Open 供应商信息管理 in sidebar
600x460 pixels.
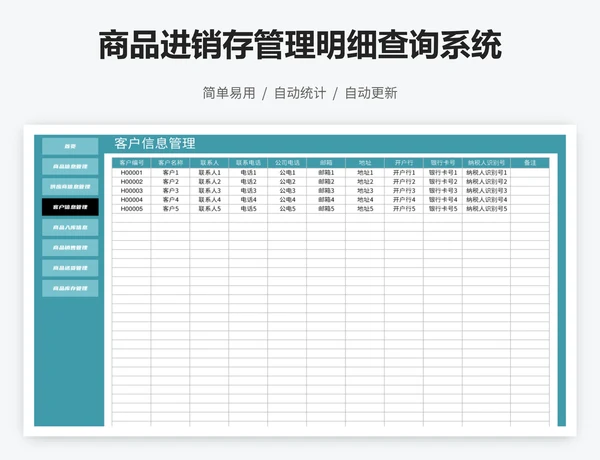(x=70, y=187)
